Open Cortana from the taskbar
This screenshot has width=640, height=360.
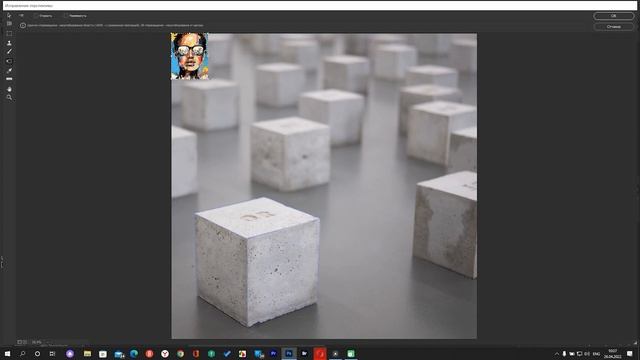[x=37, y=353]
